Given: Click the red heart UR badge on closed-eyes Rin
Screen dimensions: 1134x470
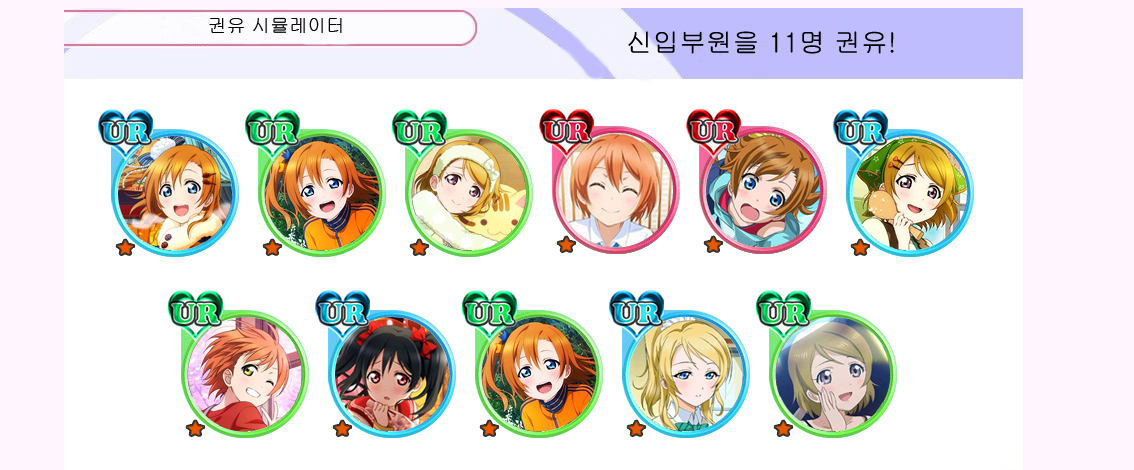Looking at the screenshot, I should pyautogui.click(x=566, y=127).
